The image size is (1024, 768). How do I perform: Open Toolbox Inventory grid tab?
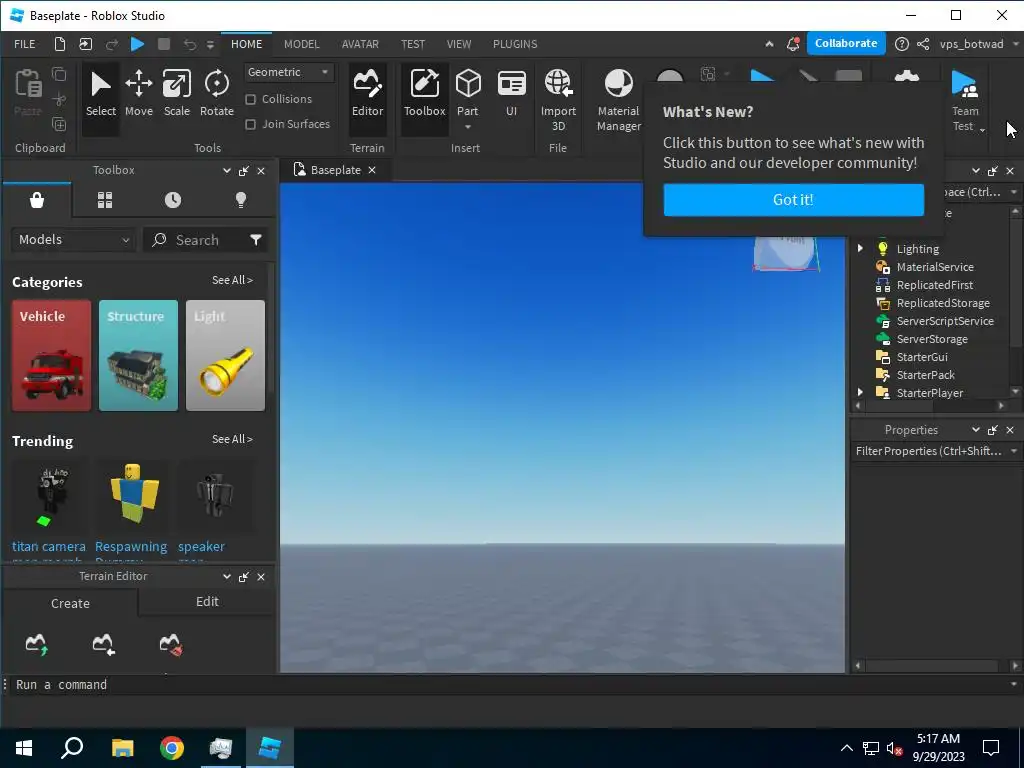(x=105, y=200)
